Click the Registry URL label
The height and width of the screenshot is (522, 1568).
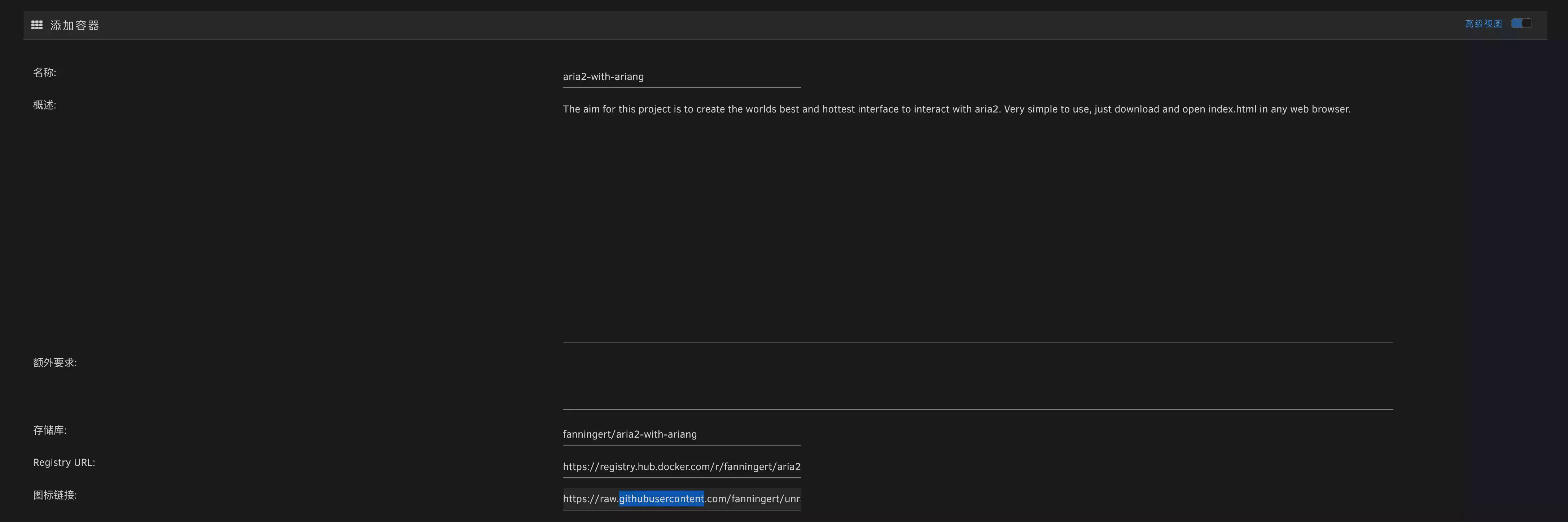64,463
